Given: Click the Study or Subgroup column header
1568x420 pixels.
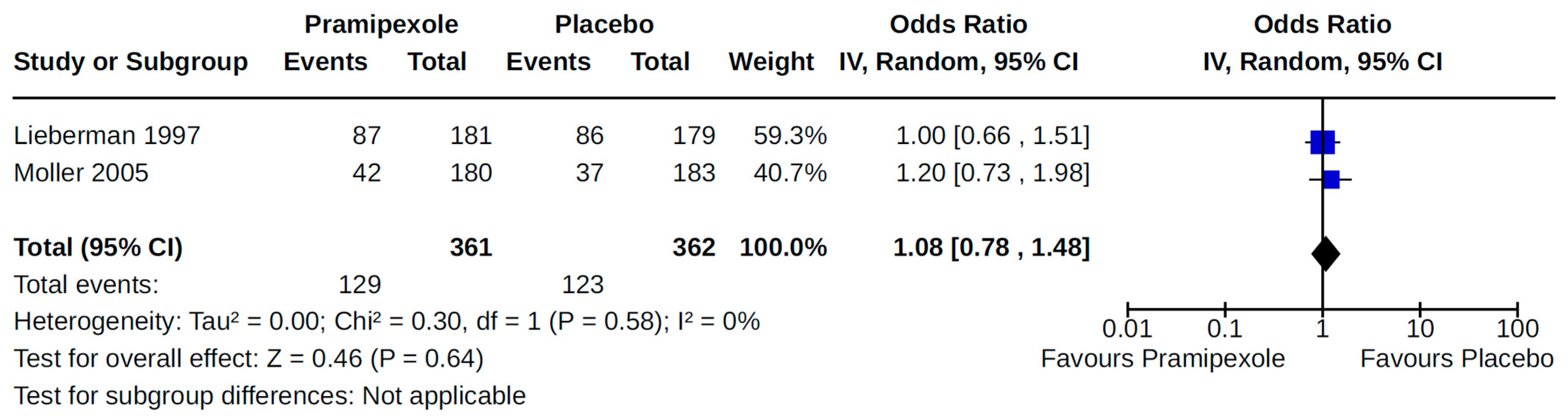Looking at the screenshot, I should click(130, 62).
